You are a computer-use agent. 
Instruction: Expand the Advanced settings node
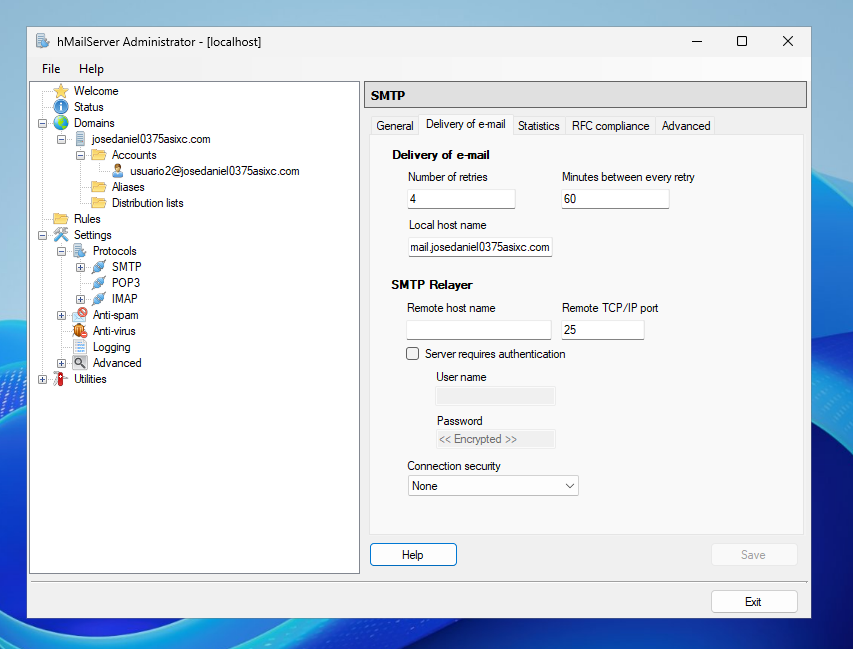point(61,363)
